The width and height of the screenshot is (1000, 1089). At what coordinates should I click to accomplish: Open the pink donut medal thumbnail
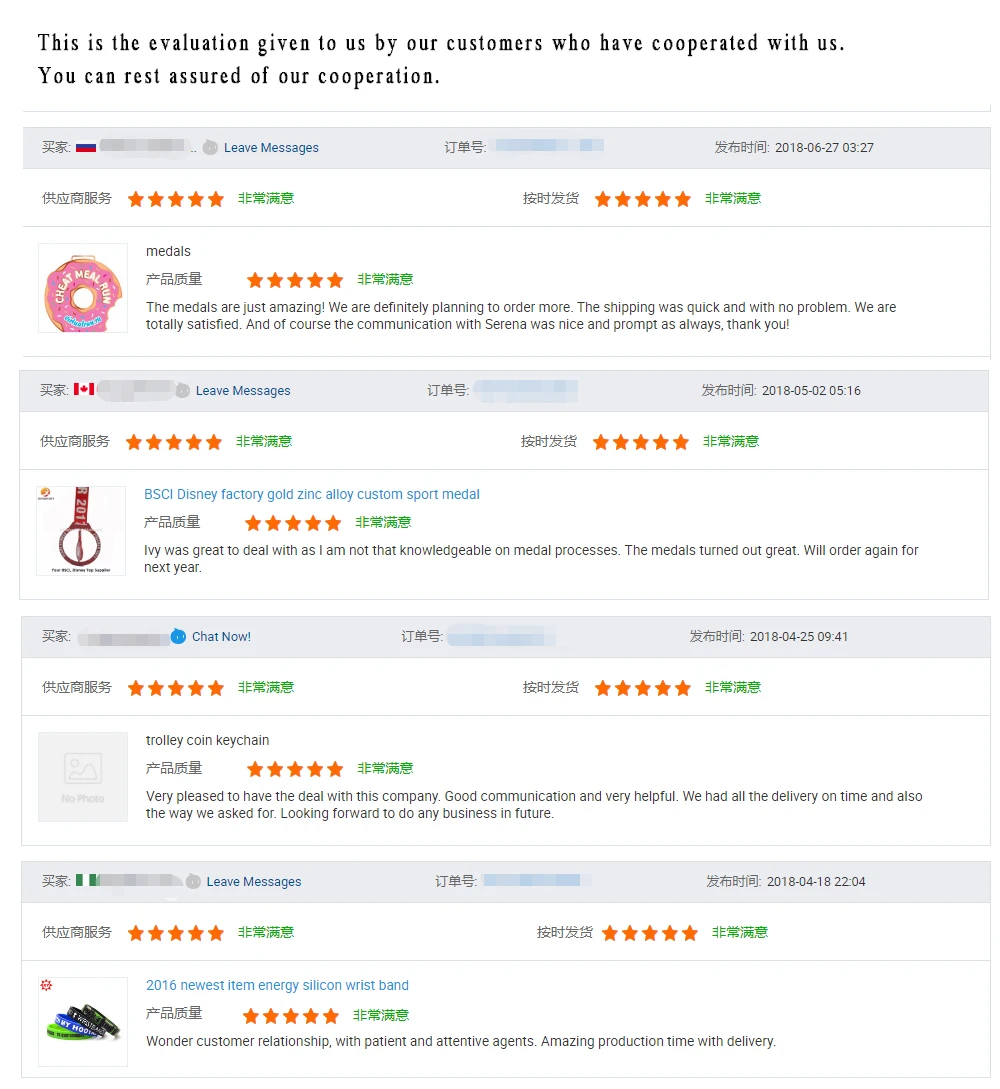tap(83, 288)
